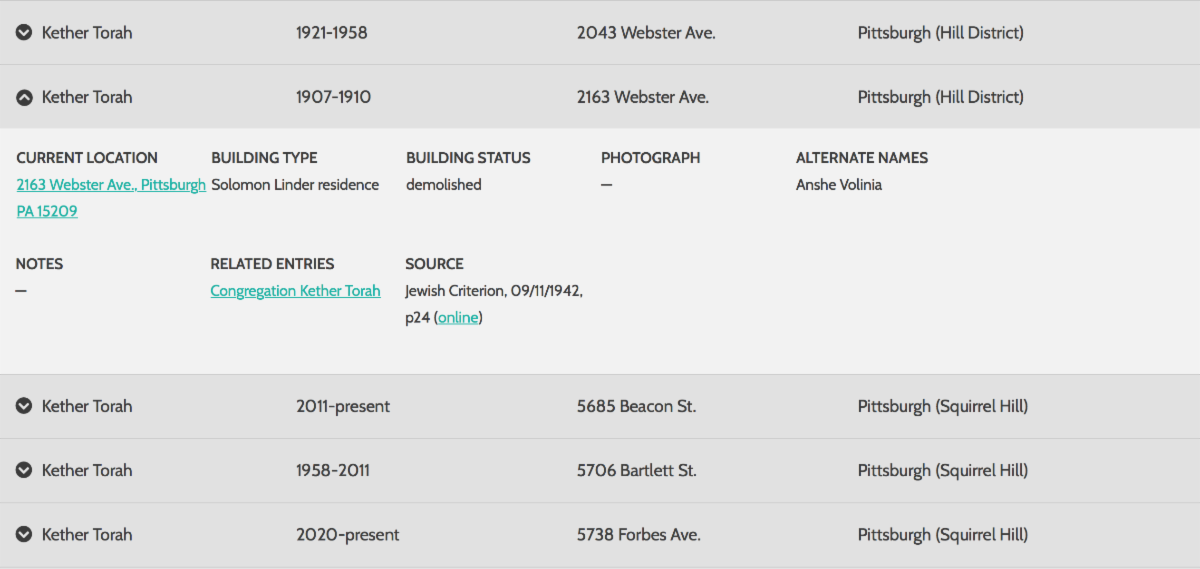The height and width of the screenshot is (569, 1200).
Task: Click the Solomon Linder residence building type
Action: coord(295,185)
